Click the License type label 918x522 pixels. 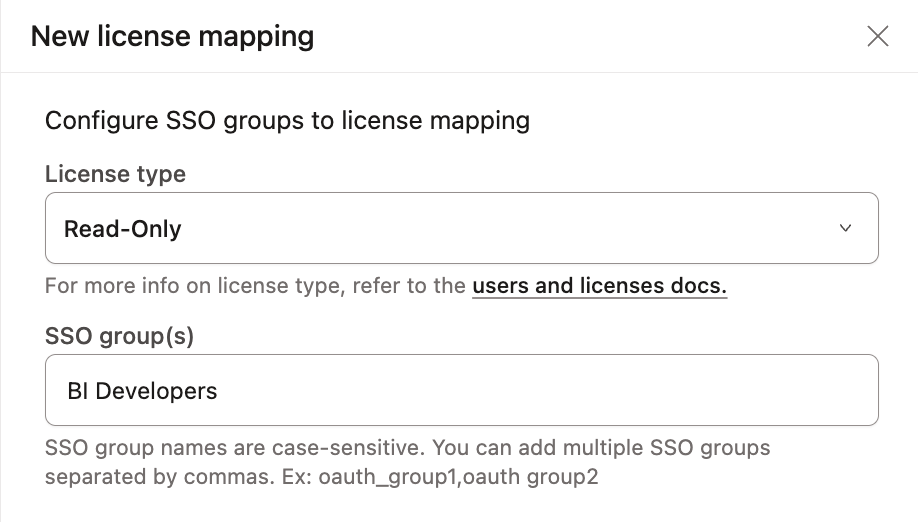point(115,174)
